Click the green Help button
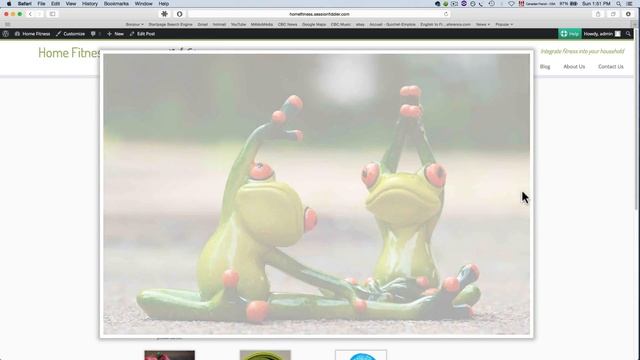Image resolution: width=640 pixels, height=360 pixels. pyautogui.click(x=569, y=34)
